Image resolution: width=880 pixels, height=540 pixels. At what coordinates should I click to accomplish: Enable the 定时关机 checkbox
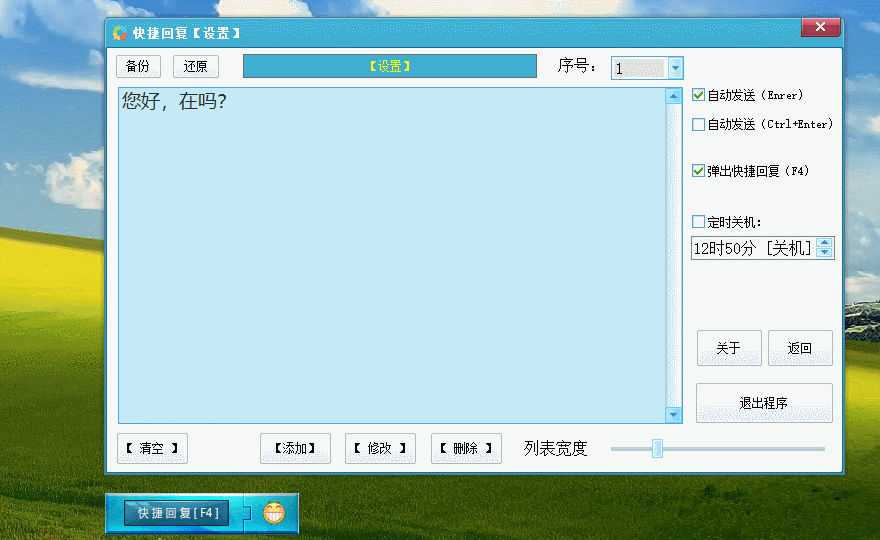[x=698, y=222]
